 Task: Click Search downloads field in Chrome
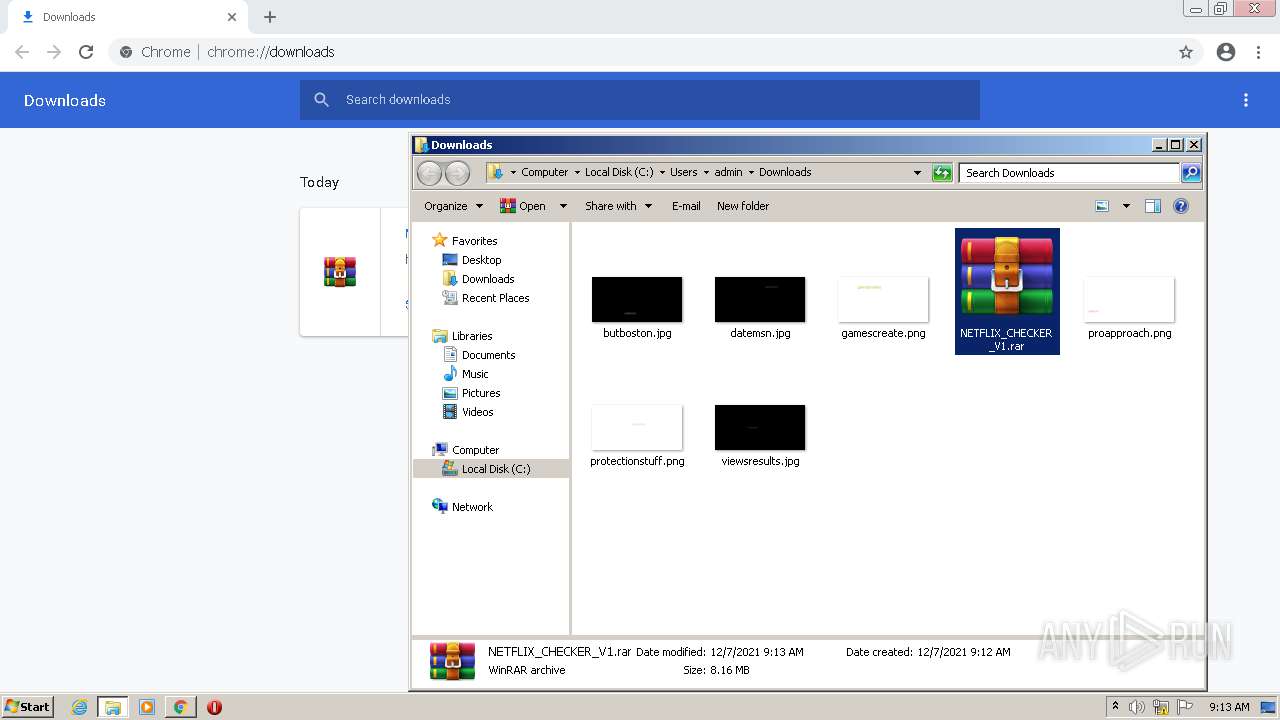tap(640, 100)
